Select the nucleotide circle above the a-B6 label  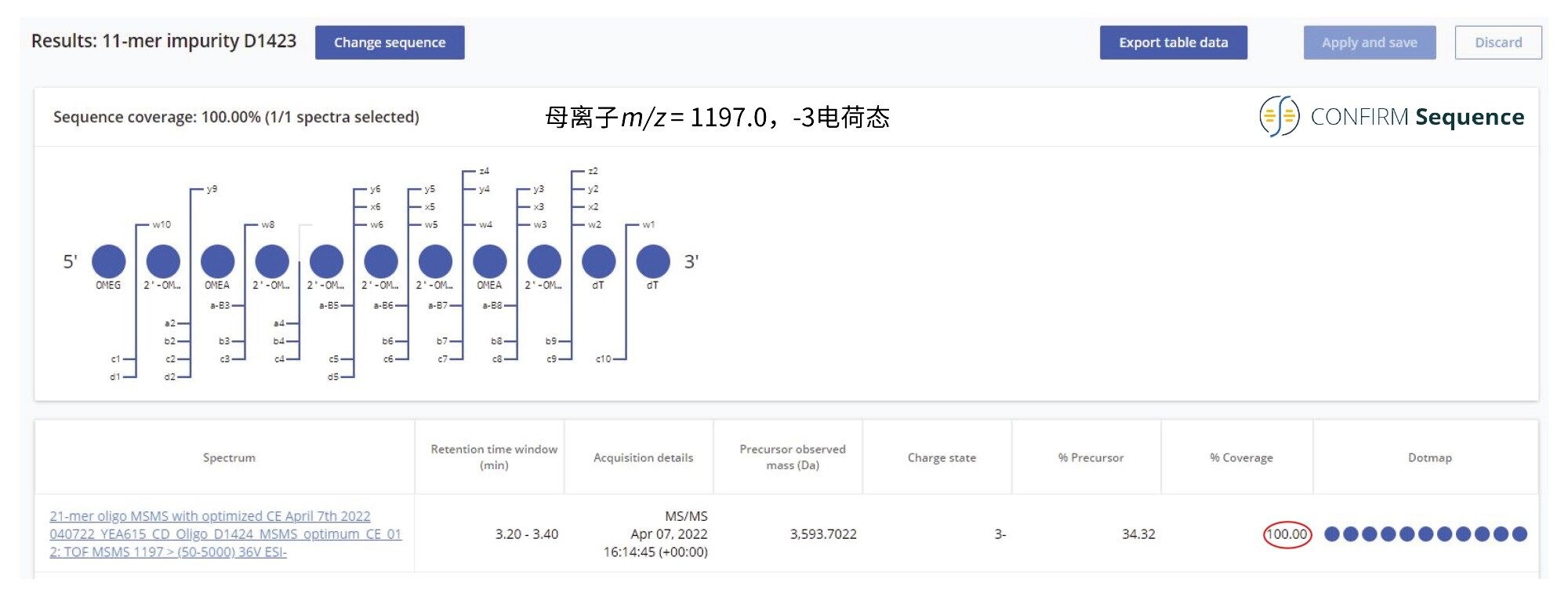pos(381,261)
